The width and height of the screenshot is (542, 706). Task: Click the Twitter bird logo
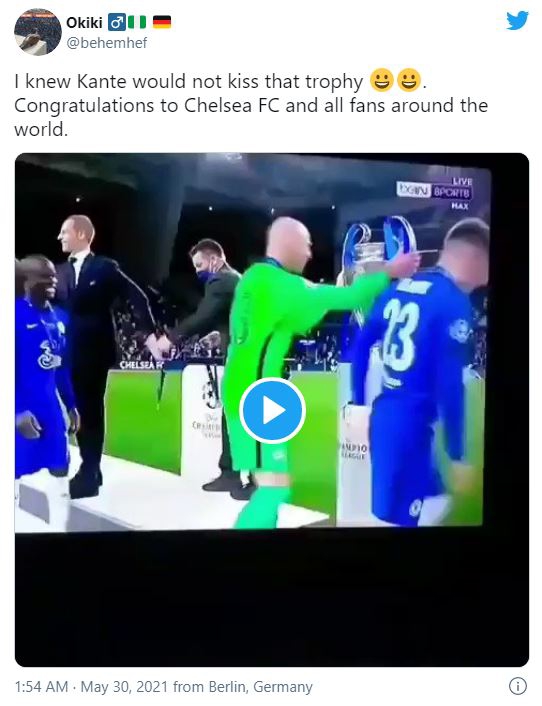pyautogui.click(x=517, y=20)
